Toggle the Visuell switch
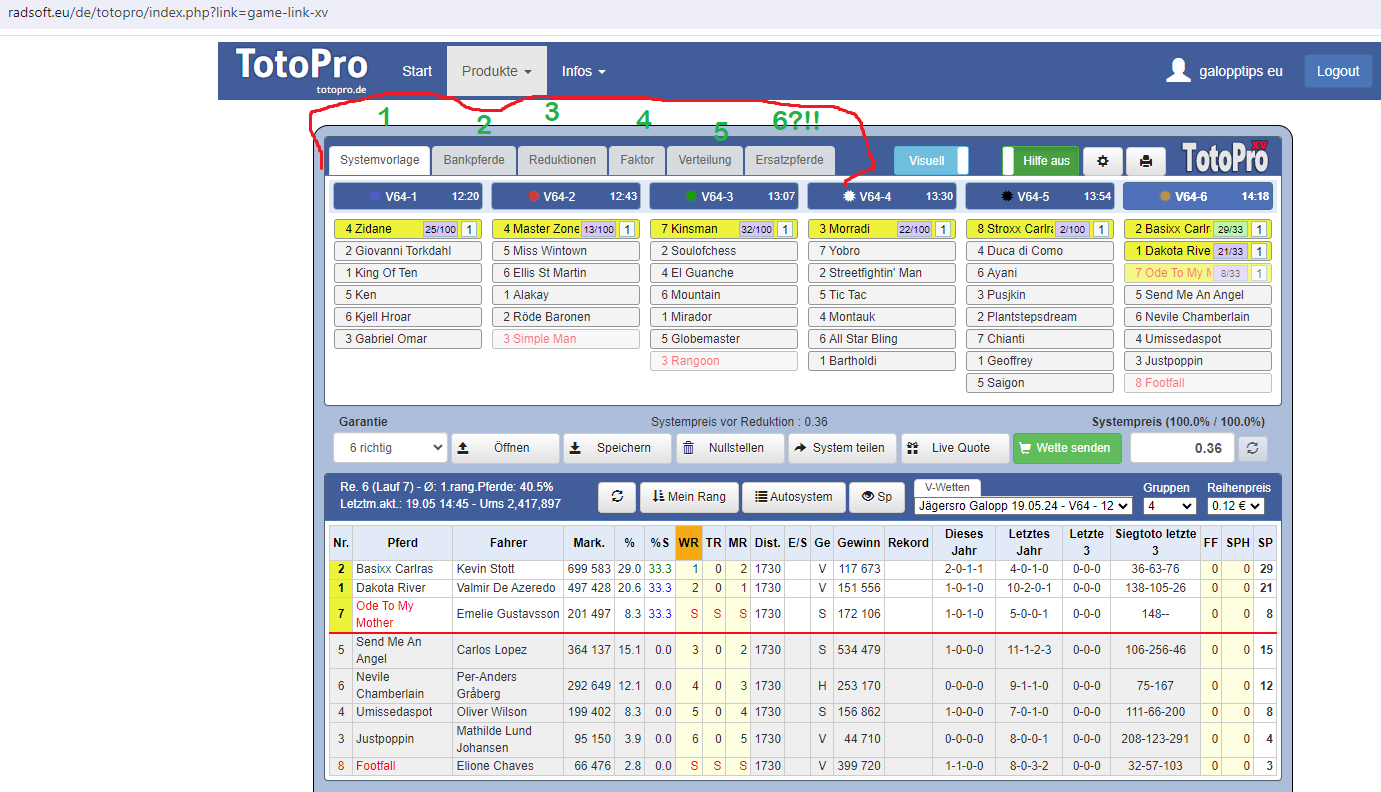The height and width of the screenshot is (792, 1381). (932, 161)
